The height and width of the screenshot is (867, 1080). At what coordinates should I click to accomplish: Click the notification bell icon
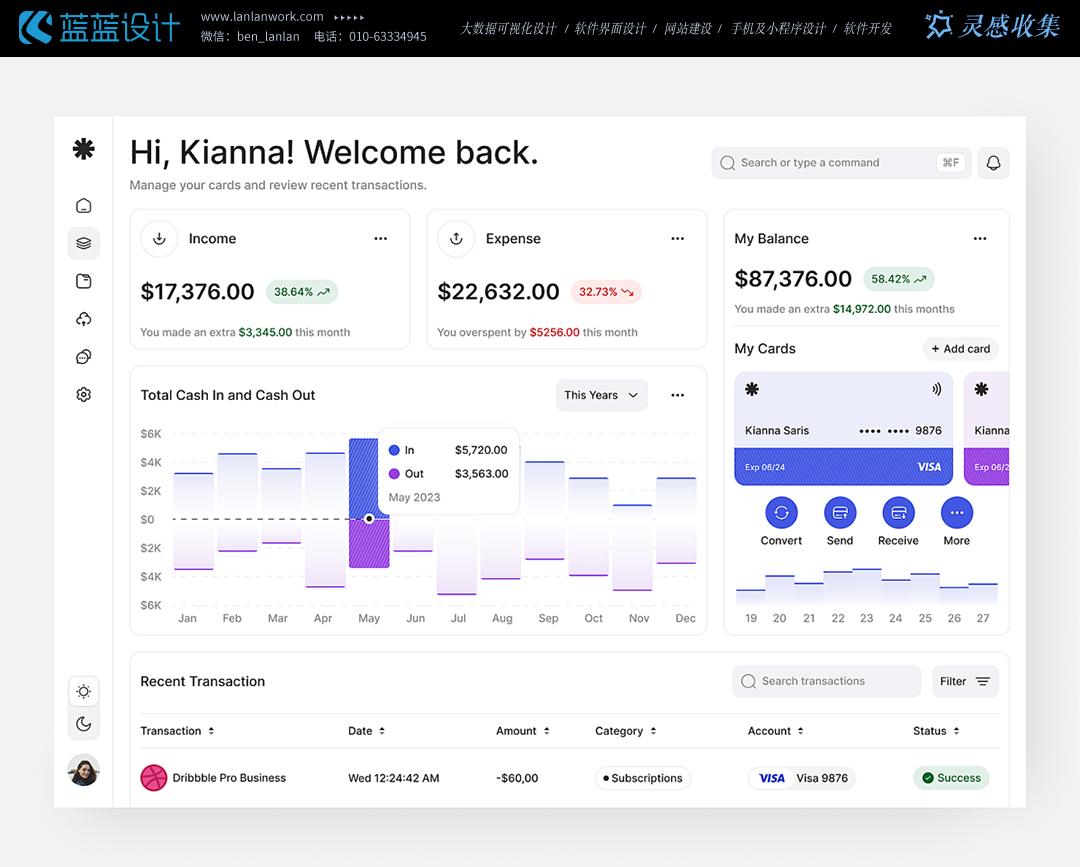point(993,163)
